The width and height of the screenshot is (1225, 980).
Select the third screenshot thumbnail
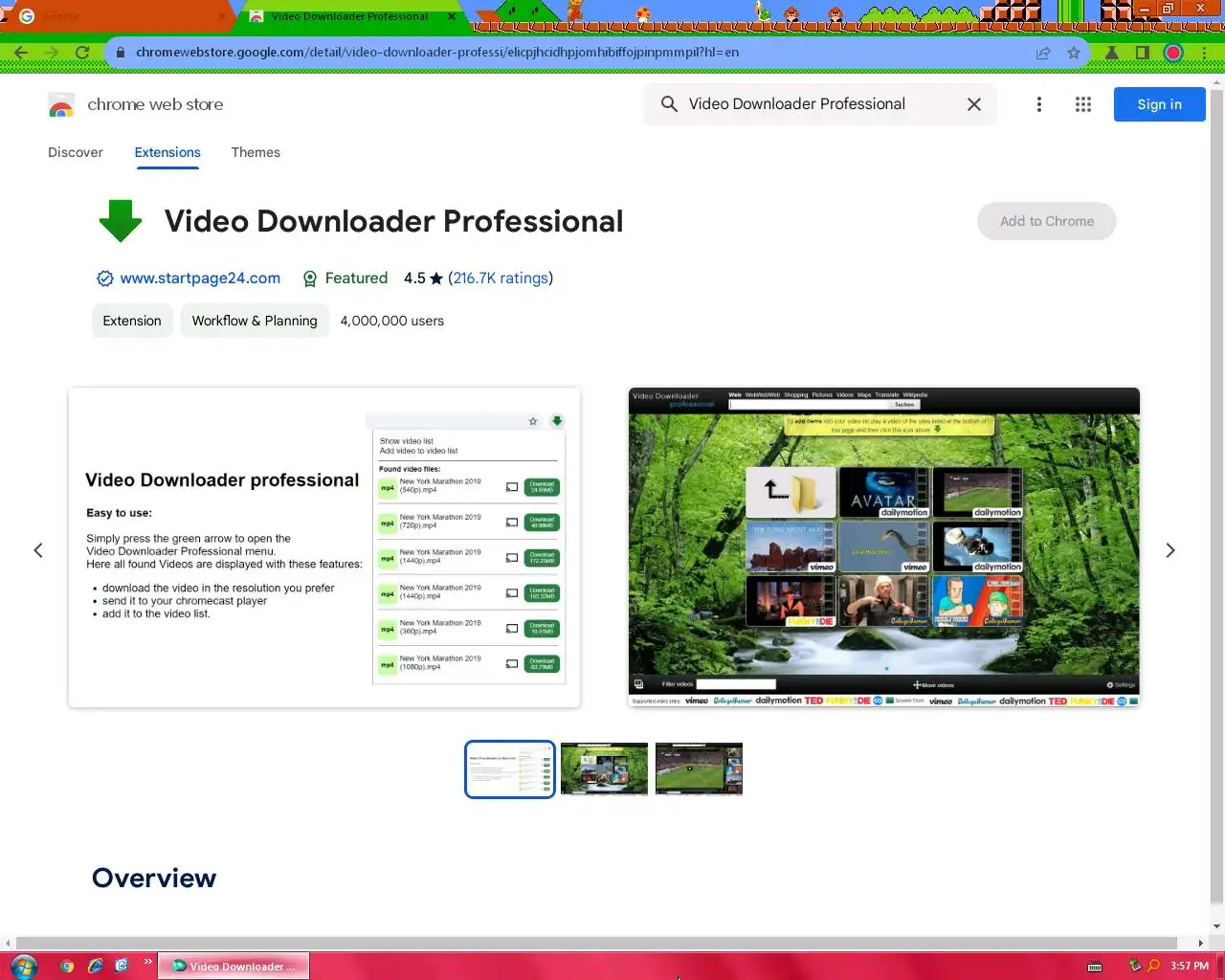pos(699,769)
